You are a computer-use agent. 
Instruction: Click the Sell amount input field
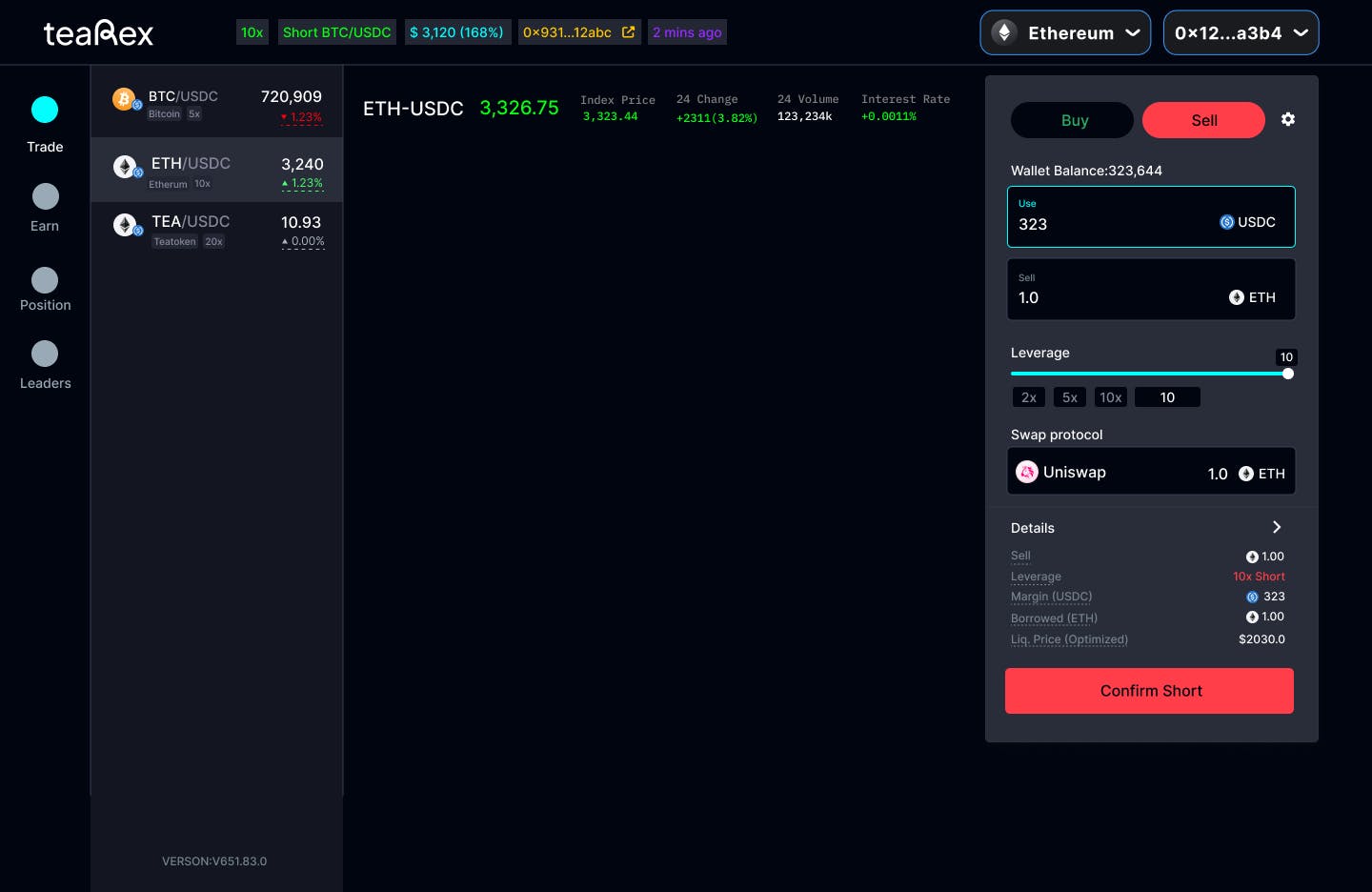pos(1151,290)
